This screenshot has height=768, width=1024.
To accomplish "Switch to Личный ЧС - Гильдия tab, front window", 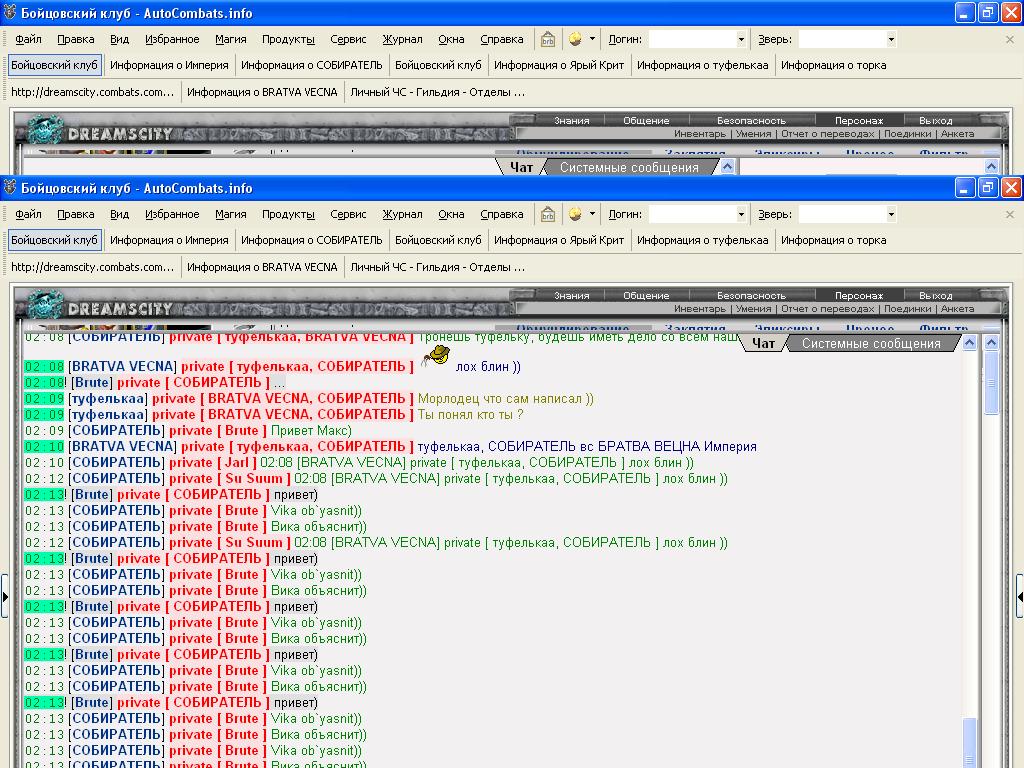I will pyautogui.click(x=438, y=267).
